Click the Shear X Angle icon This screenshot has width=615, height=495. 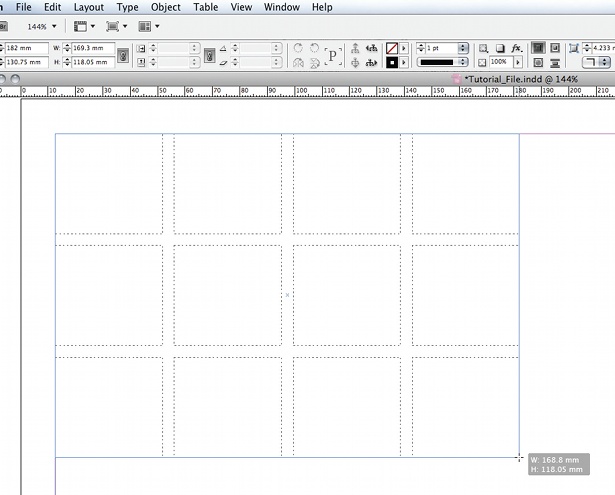click(223, 62)
